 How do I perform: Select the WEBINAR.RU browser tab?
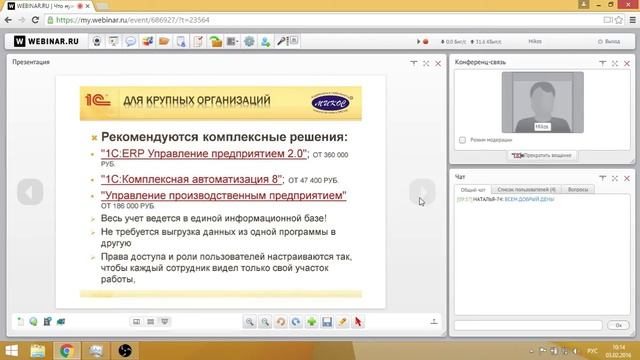tap(48, 6)
